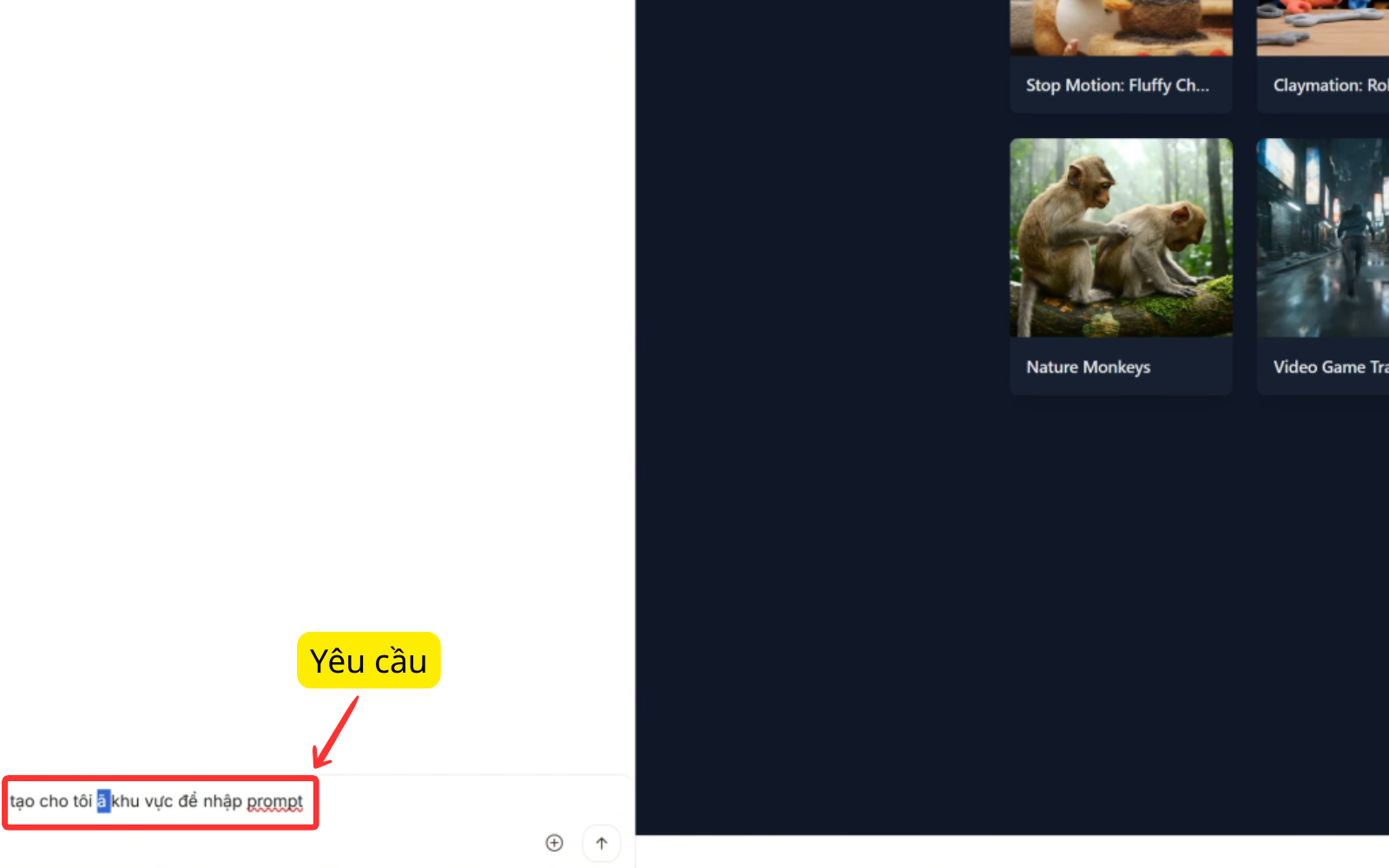Click the "Nature Monkeys" card title
Screen dimensions: 1389x868
pos(1088,367)
